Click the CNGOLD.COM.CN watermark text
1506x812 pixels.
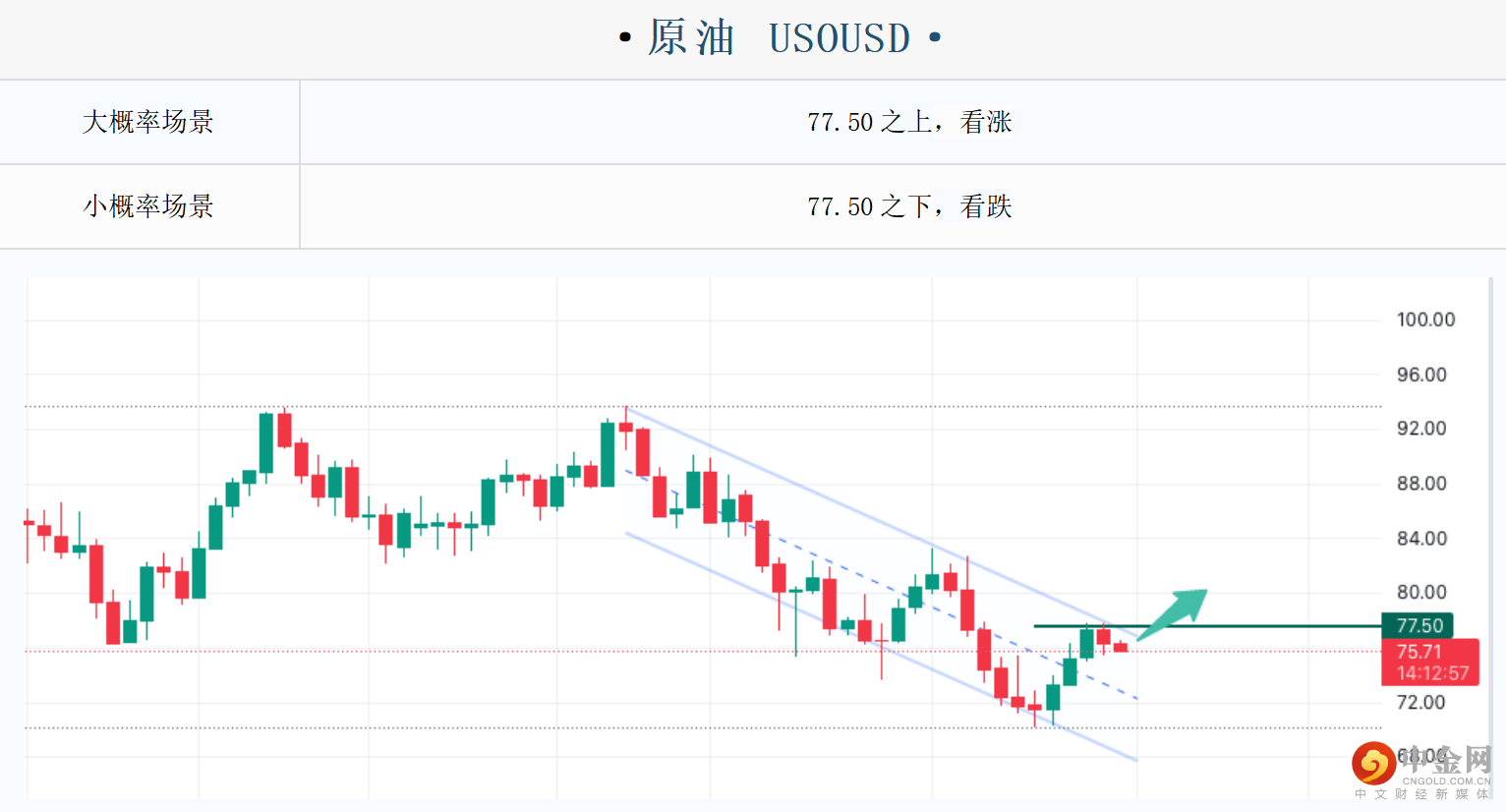tap(1445, 782)
